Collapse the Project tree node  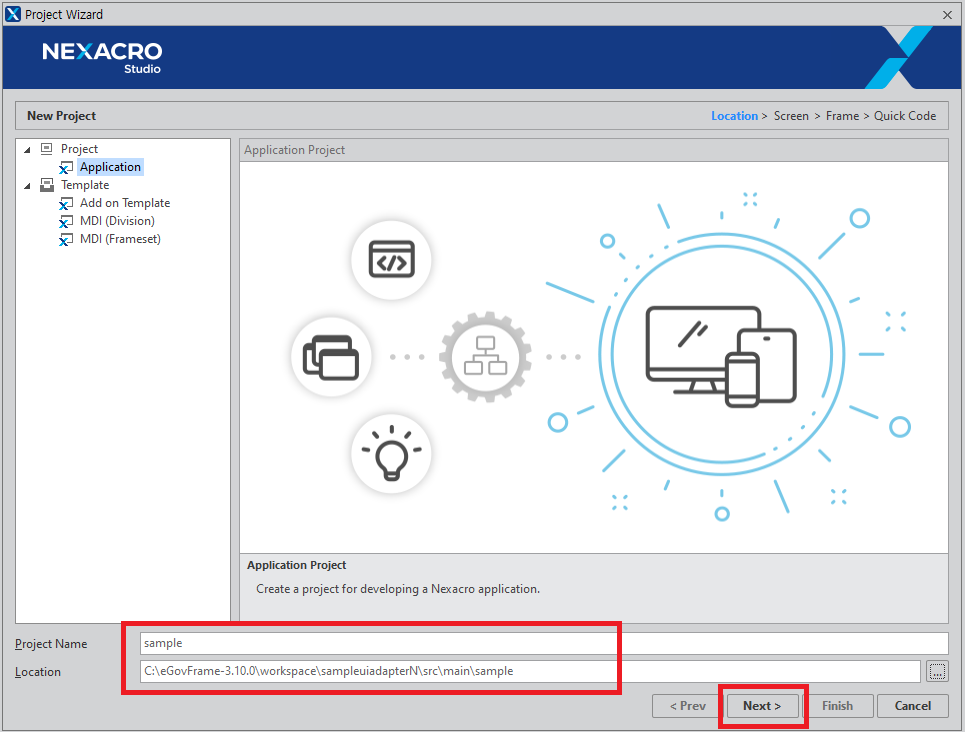point(27,149)
